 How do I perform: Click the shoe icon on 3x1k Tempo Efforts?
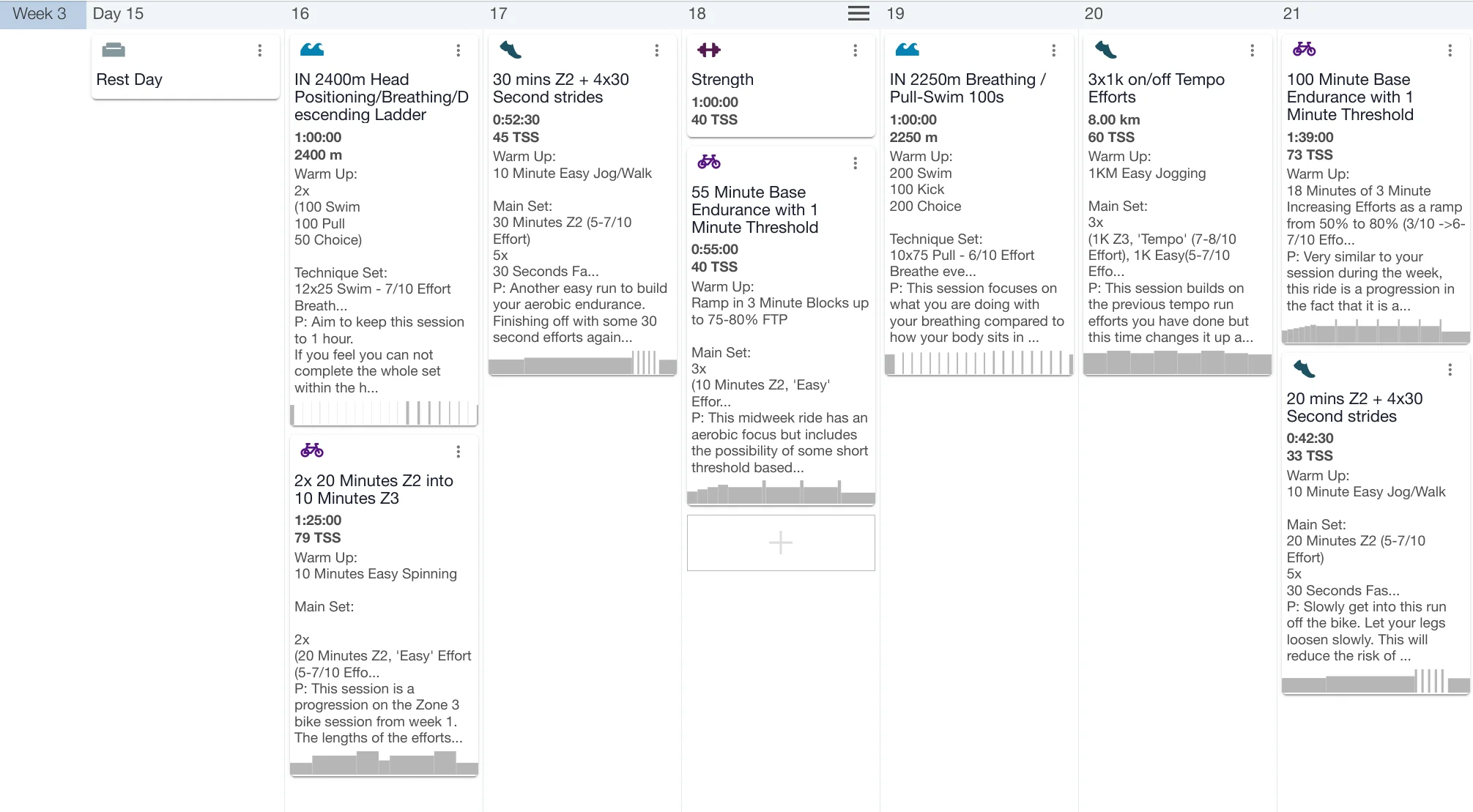[1106, 50]
